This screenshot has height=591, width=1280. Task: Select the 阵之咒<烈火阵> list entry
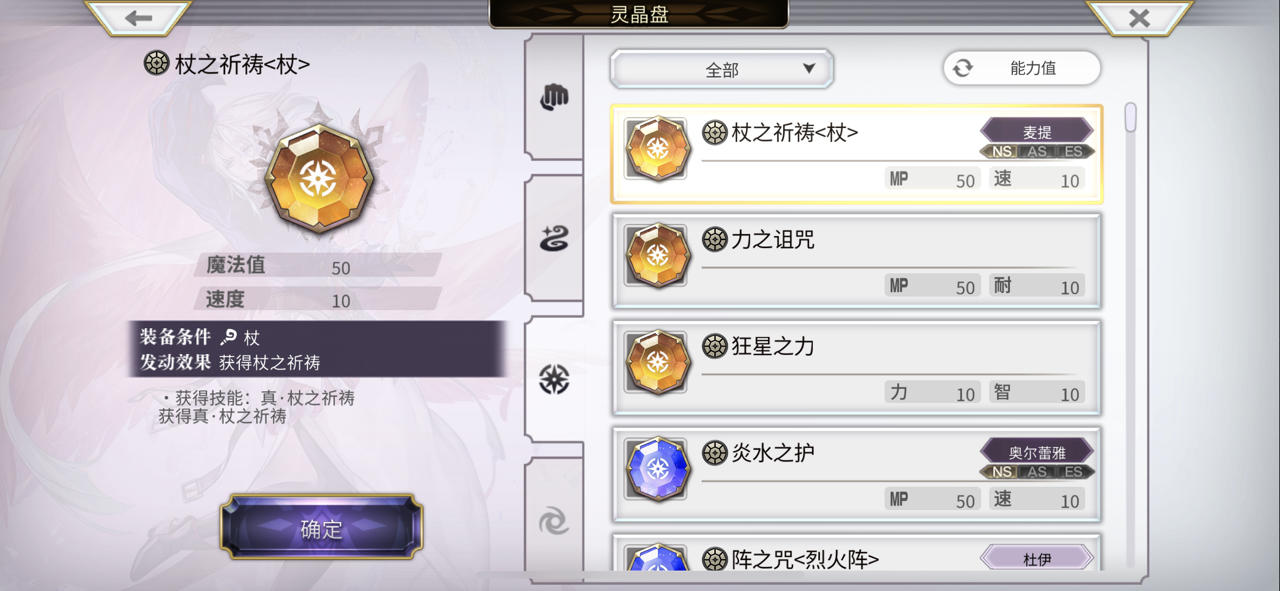856,553
